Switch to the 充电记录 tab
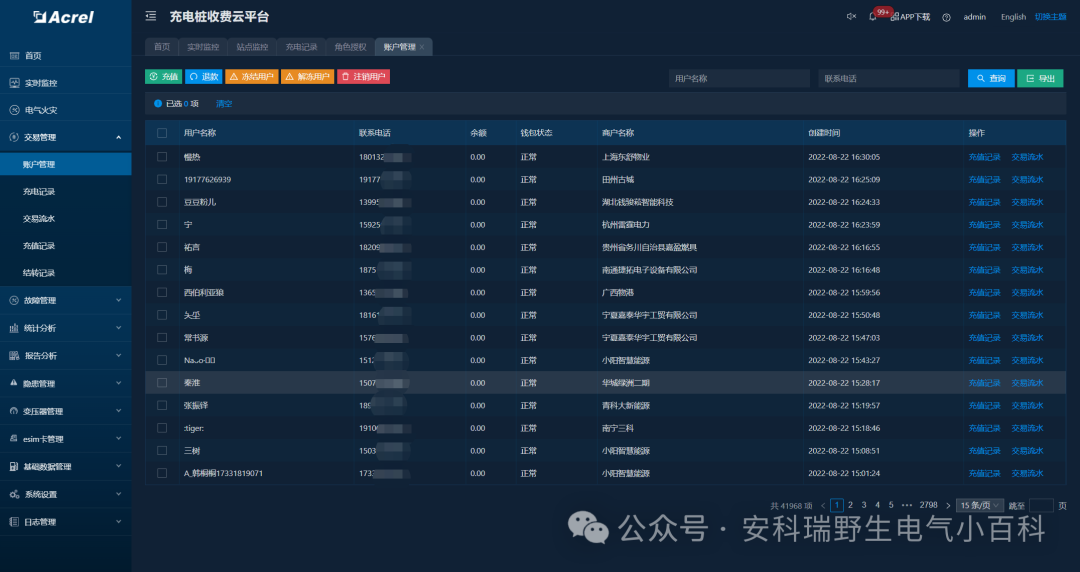This screenshot has width=1080, height=572. click(301, 47)
